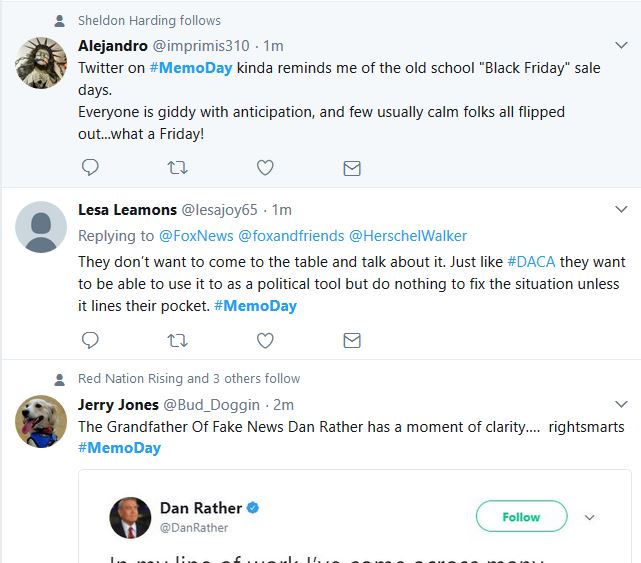Viewport: 641px width, 563px height.
Task: Open tweet options for Jerry Jones
Action: tap(620, 405)
